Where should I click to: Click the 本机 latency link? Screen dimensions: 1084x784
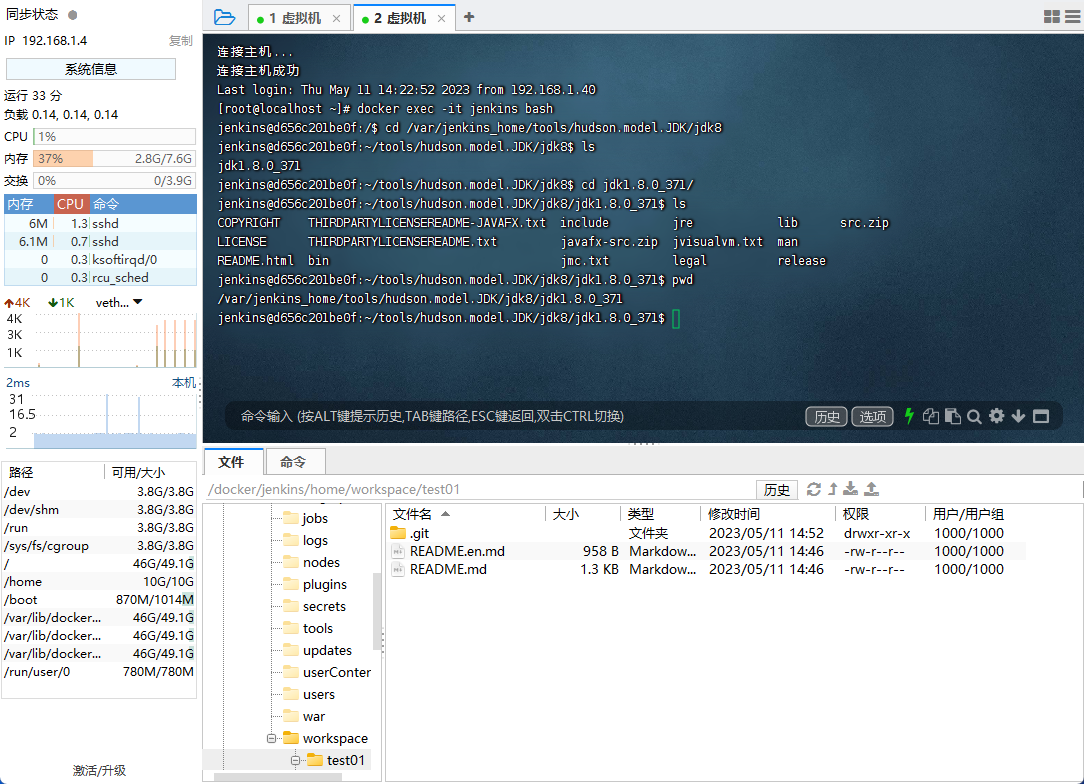184,382
